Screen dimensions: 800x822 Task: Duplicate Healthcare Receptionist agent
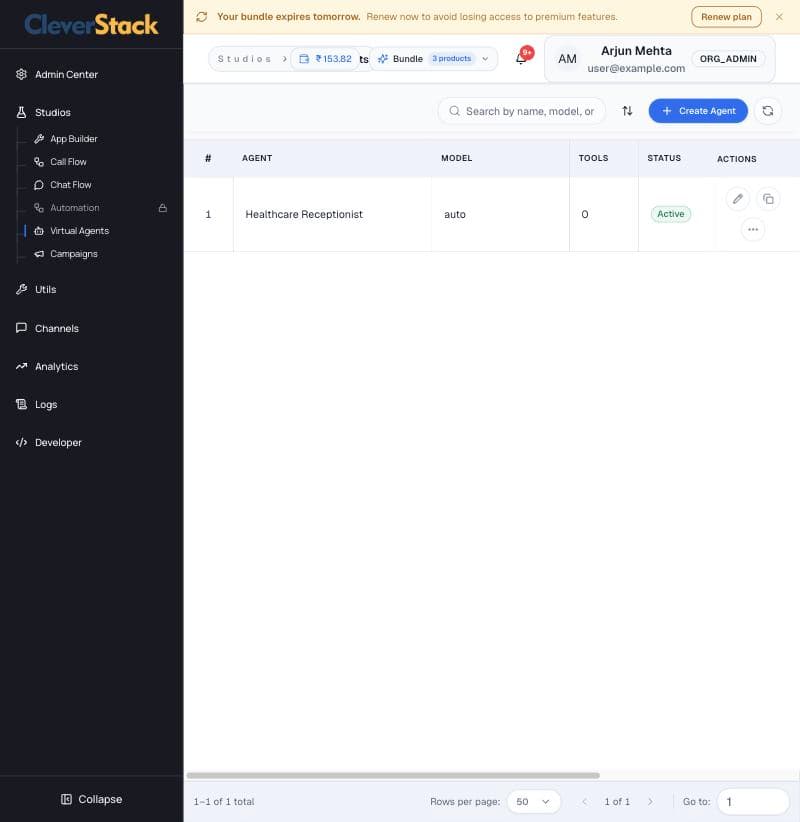[x=768, y=199]
